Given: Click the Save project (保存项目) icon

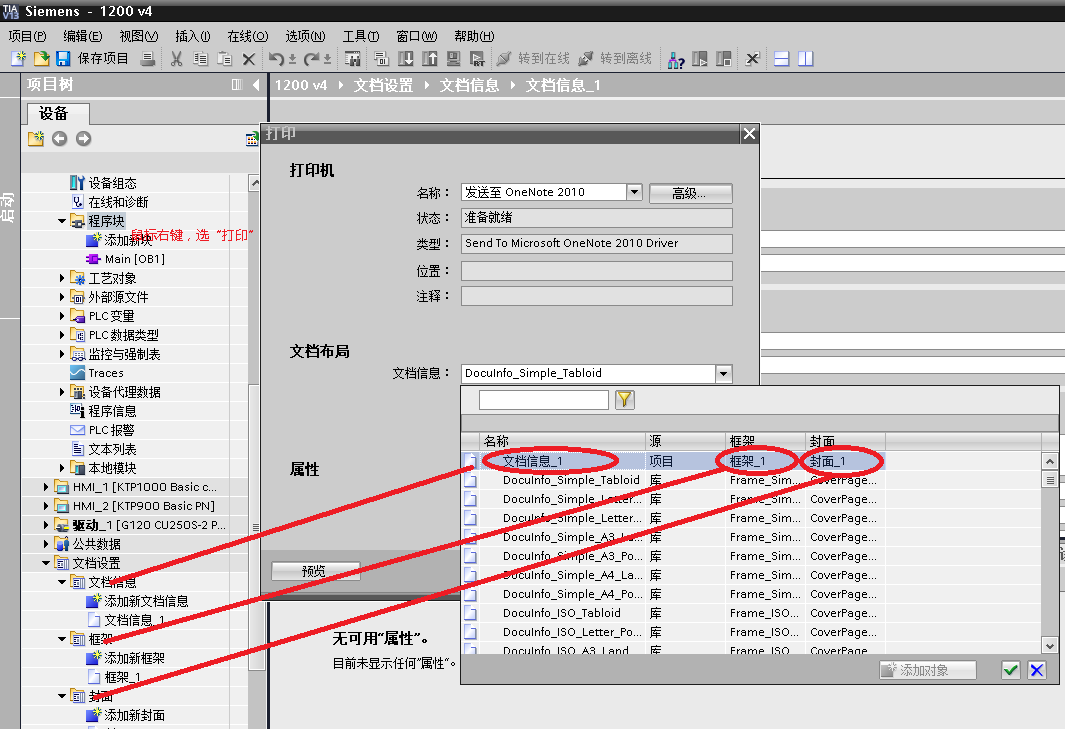Looking at the screenshot, I should click(x=63, y=59).
